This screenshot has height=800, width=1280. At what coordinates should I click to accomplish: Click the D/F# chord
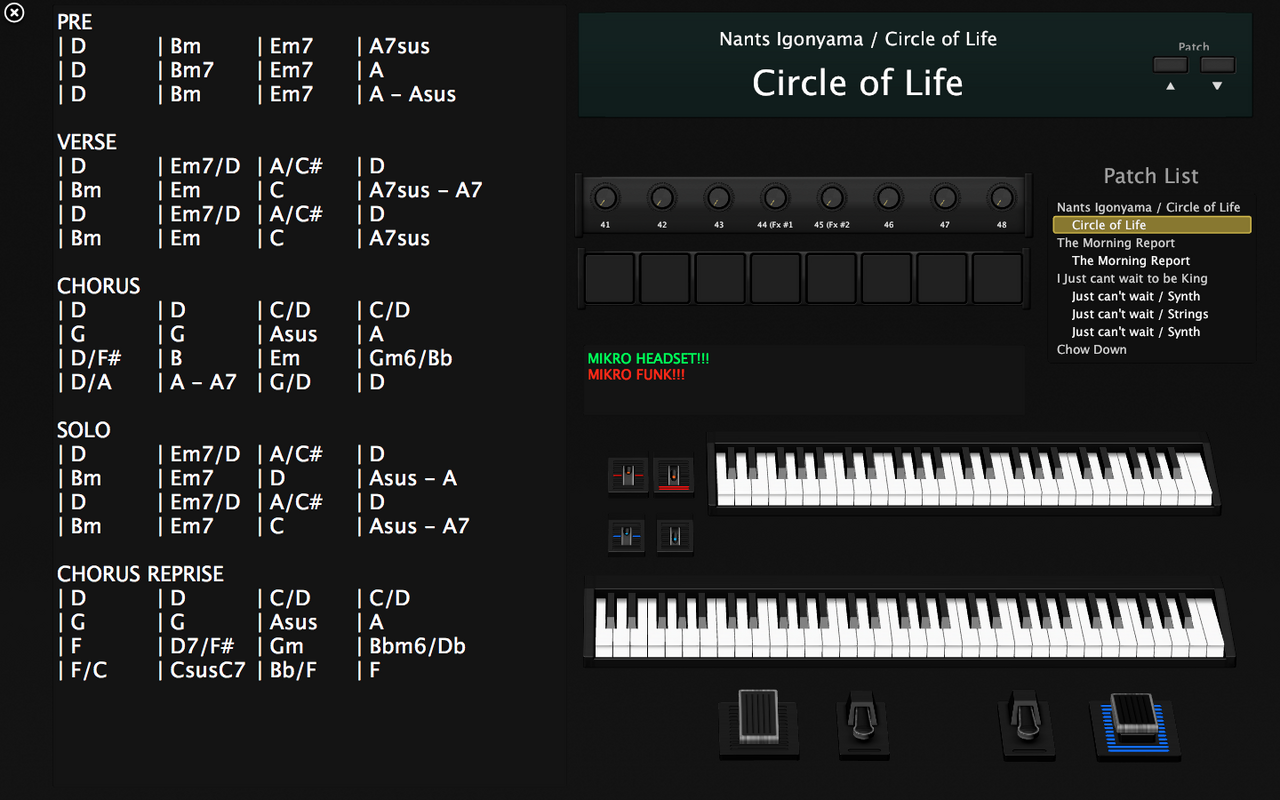(x=97, y=358)
